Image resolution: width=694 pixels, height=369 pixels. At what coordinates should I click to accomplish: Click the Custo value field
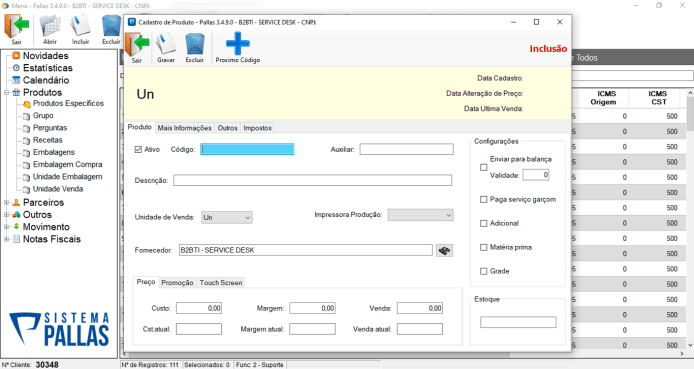click(x=199, y=308)
